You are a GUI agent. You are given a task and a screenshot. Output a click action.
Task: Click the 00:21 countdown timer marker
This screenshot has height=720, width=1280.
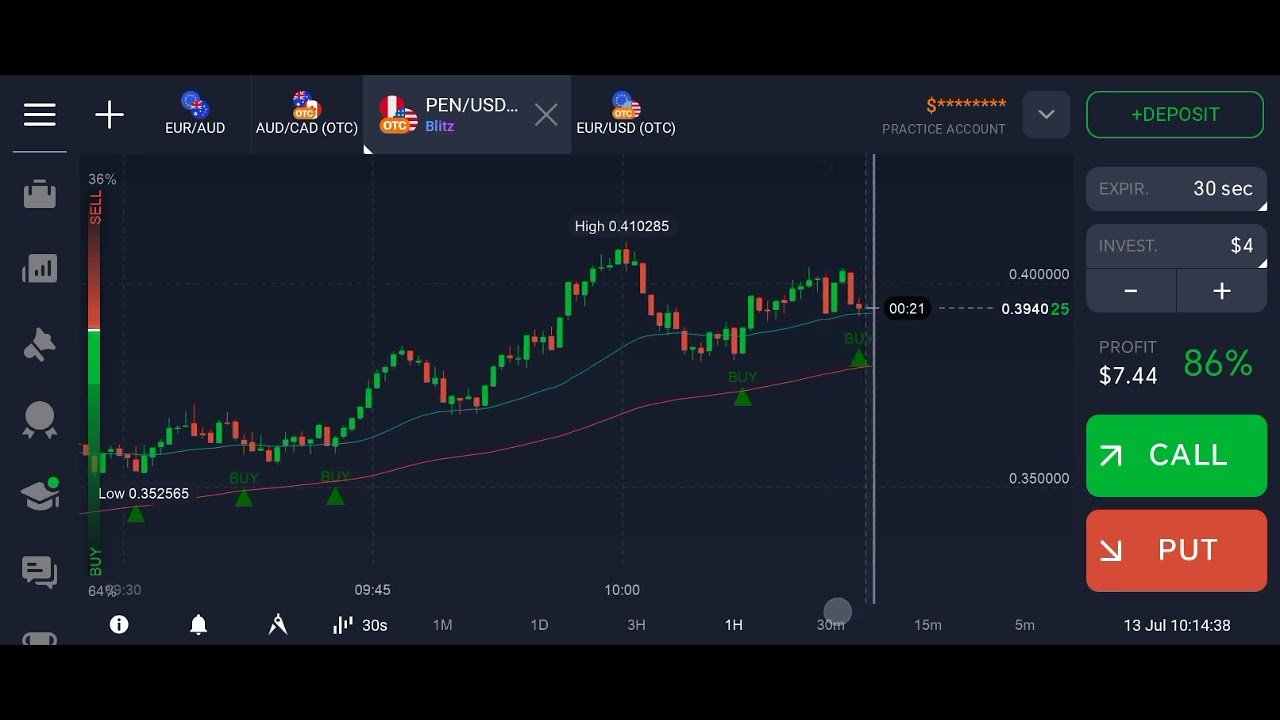coord(906,309)
